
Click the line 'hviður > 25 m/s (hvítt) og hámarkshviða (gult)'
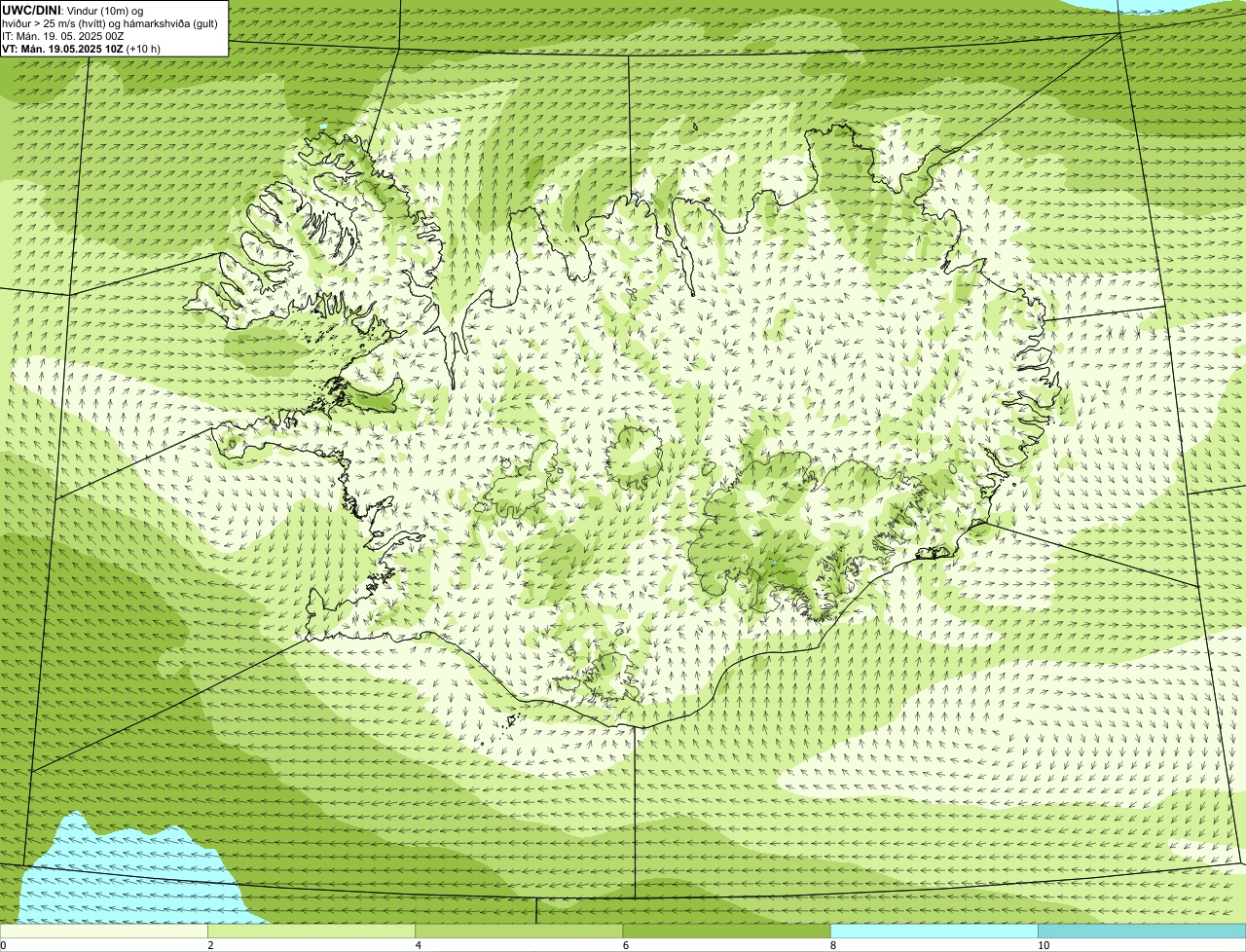pos(110,22)
